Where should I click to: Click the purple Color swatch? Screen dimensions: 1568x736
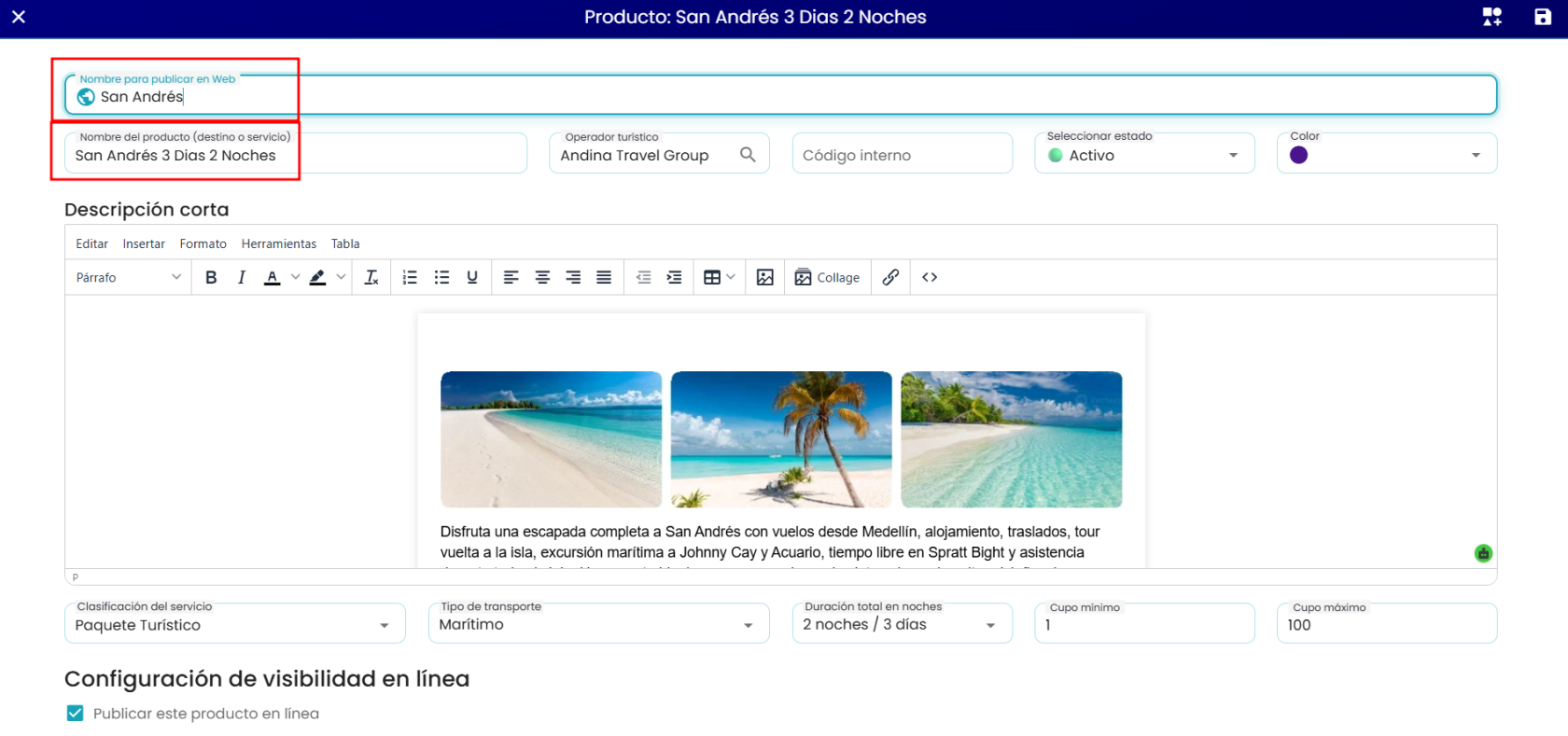tap(1298, 155)
